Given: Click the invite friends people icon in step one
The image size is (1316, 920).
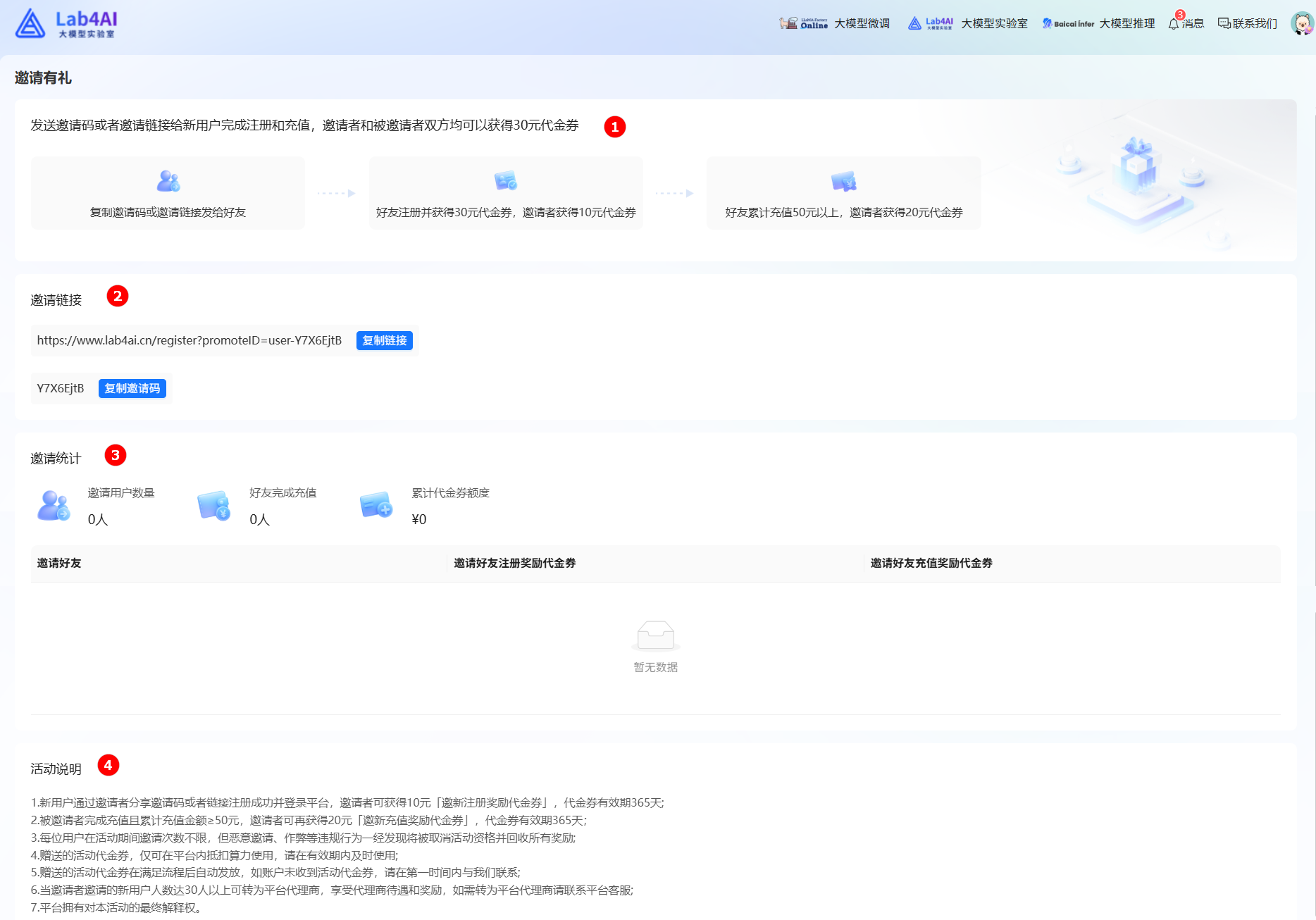Looking at the screenshot, I should tap(168, 182).
